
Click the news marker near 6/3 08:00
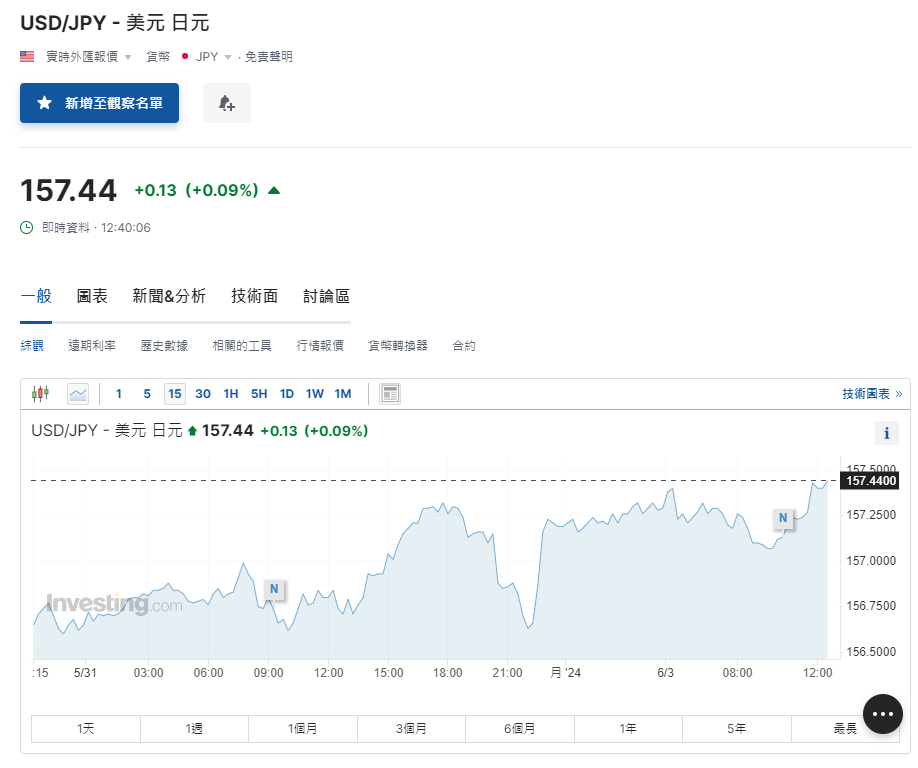[x=783, y=517]
